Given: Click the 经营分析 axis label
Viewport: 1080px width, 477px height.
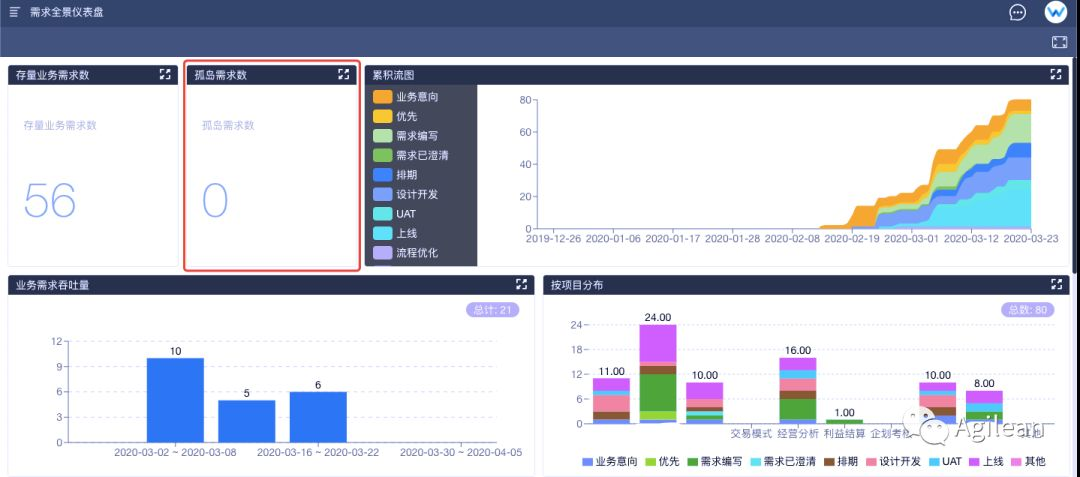Looking at the screenshot, I should (x=798, y=434).
